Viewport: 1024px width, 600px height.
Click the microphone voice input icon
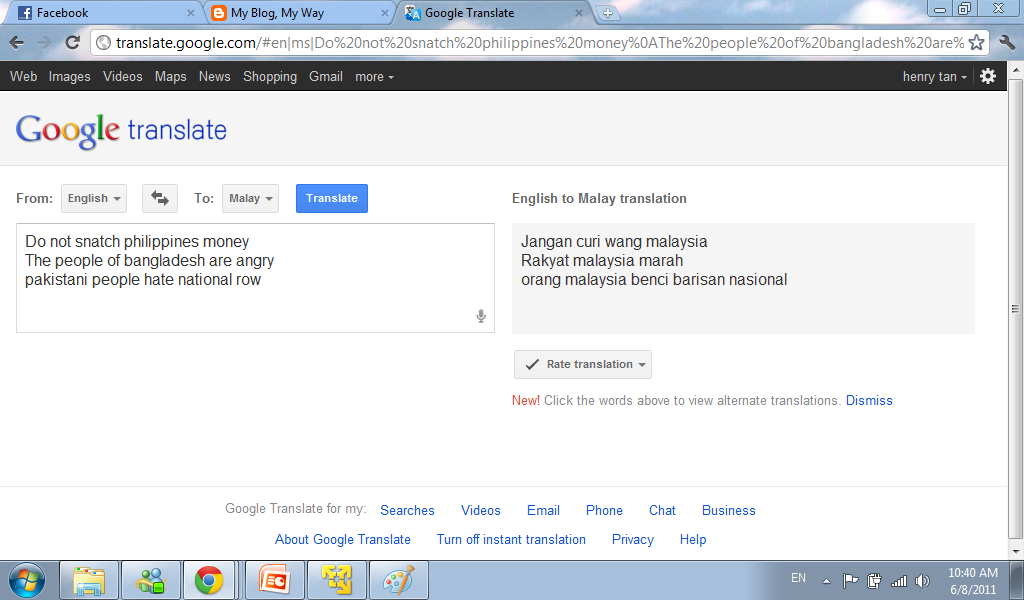481,317
